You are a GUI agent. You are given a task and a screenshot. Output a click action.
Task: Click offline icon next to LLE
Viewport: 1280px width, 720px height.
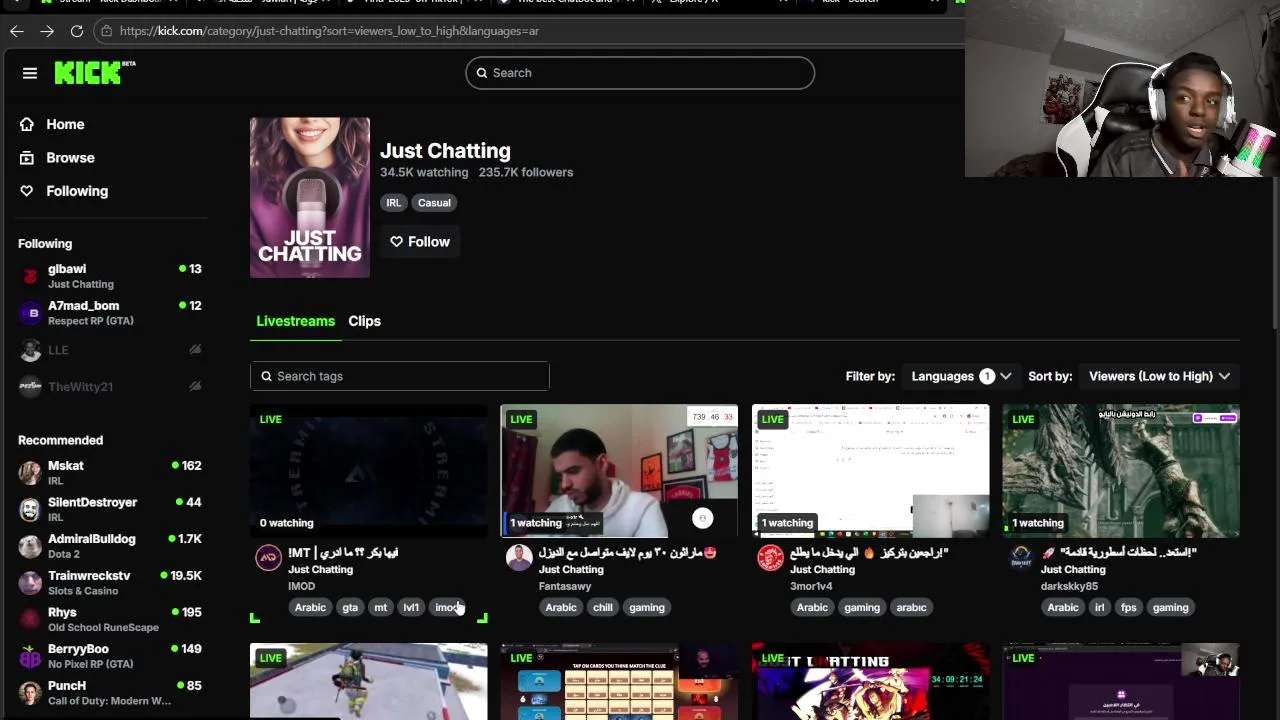(195, 349)
